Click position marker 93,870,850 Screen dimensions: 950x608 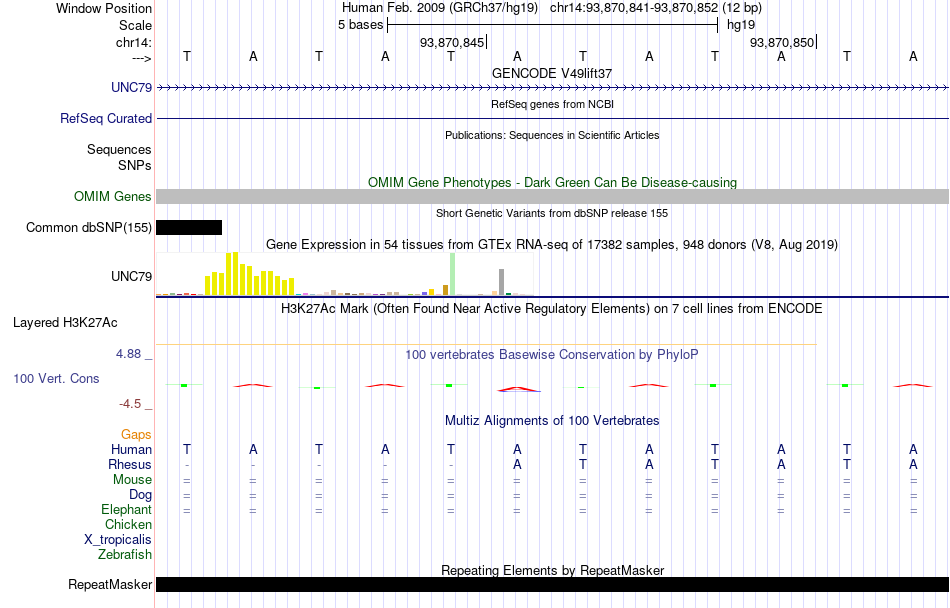tap(782, 42)
